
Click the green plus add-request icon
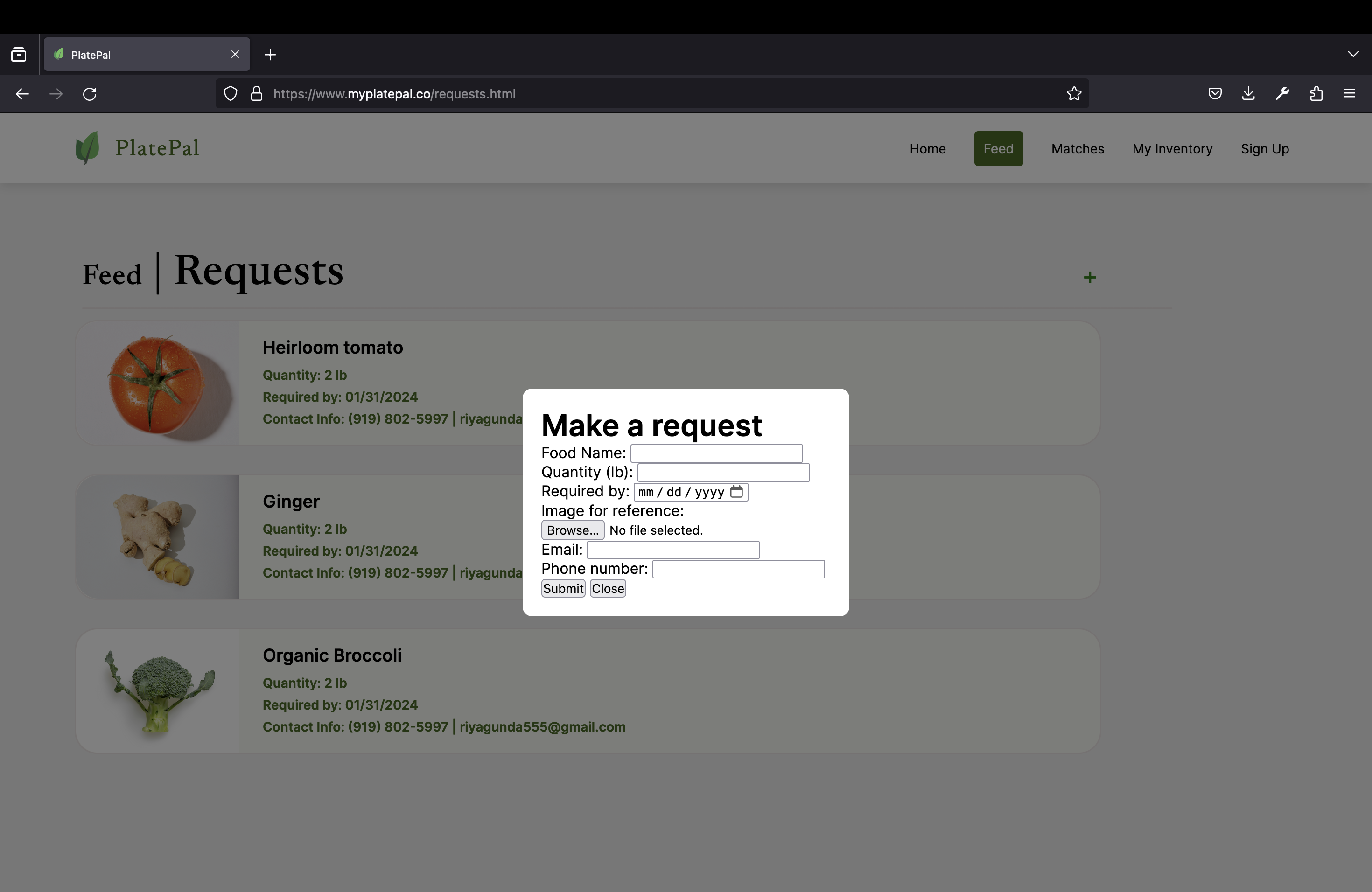coord(1090,277)
